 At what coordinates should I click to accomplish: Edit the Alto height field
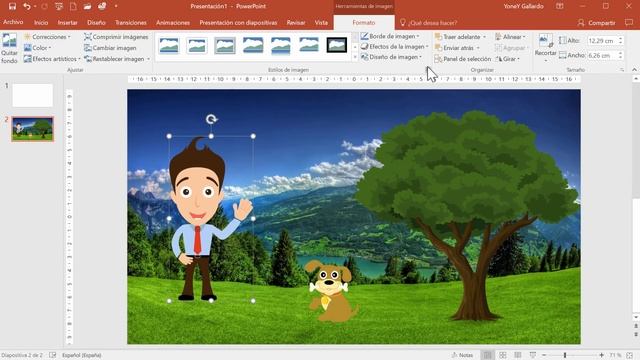[x=601, y=40]
